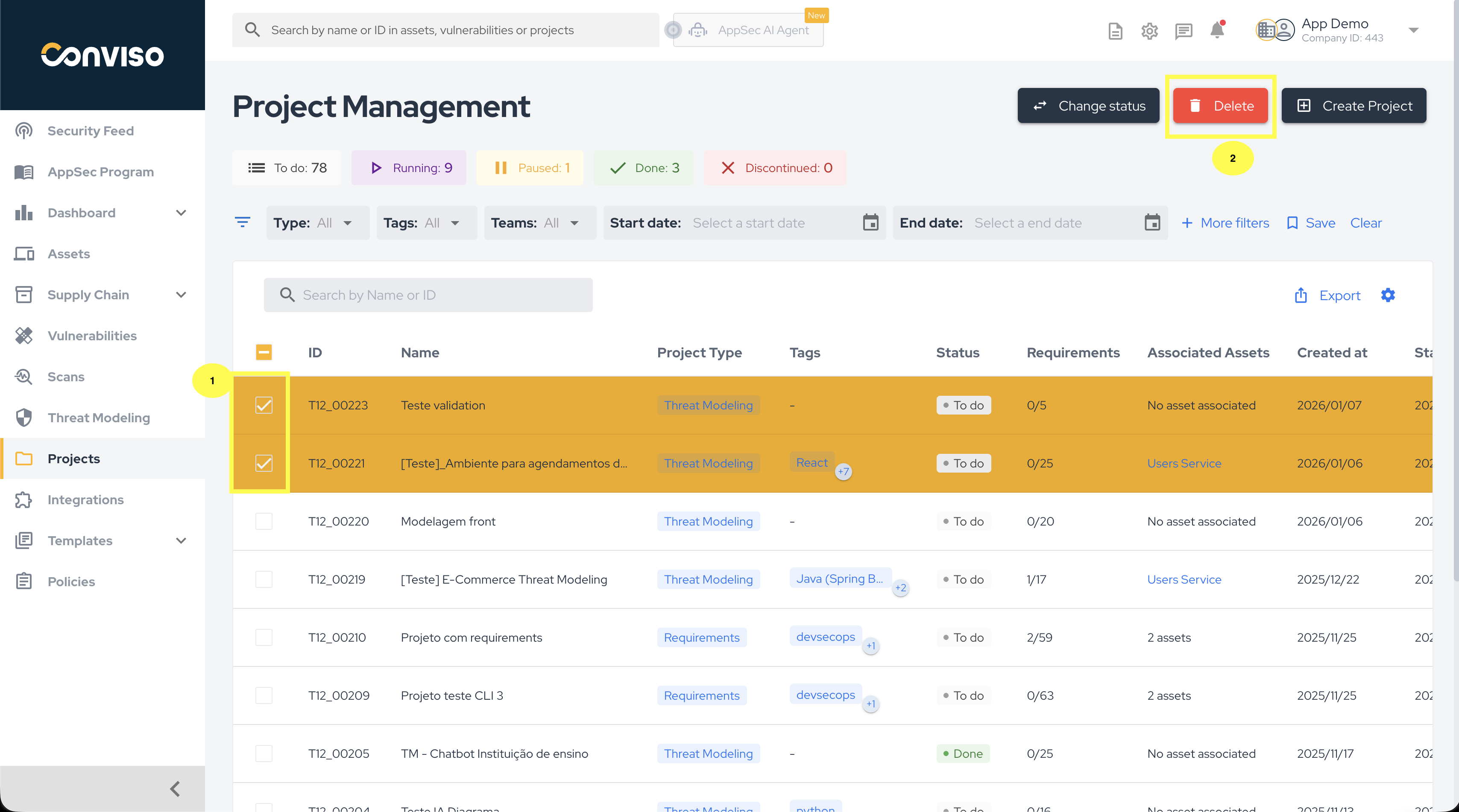Select checkbox for Modelagem front row
The height and width of the screenshot is (812, 1459).
[264, 521]
